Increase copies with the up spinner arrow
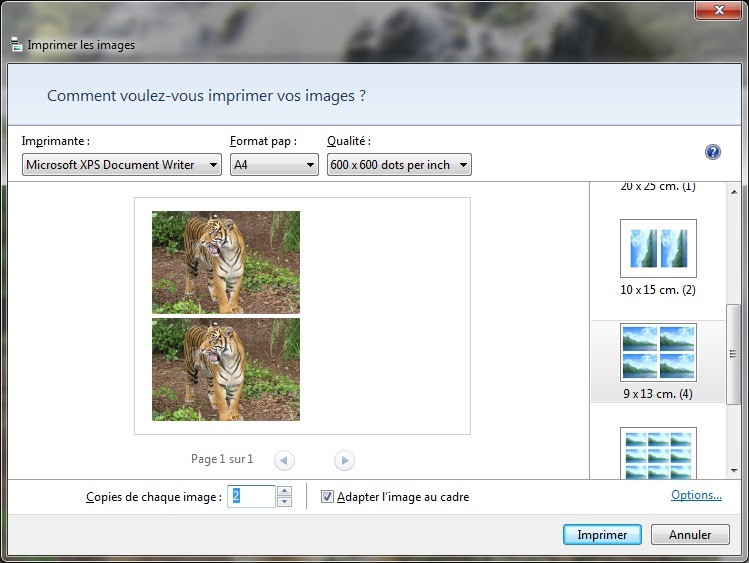749x563 pixels. point(285,491)
